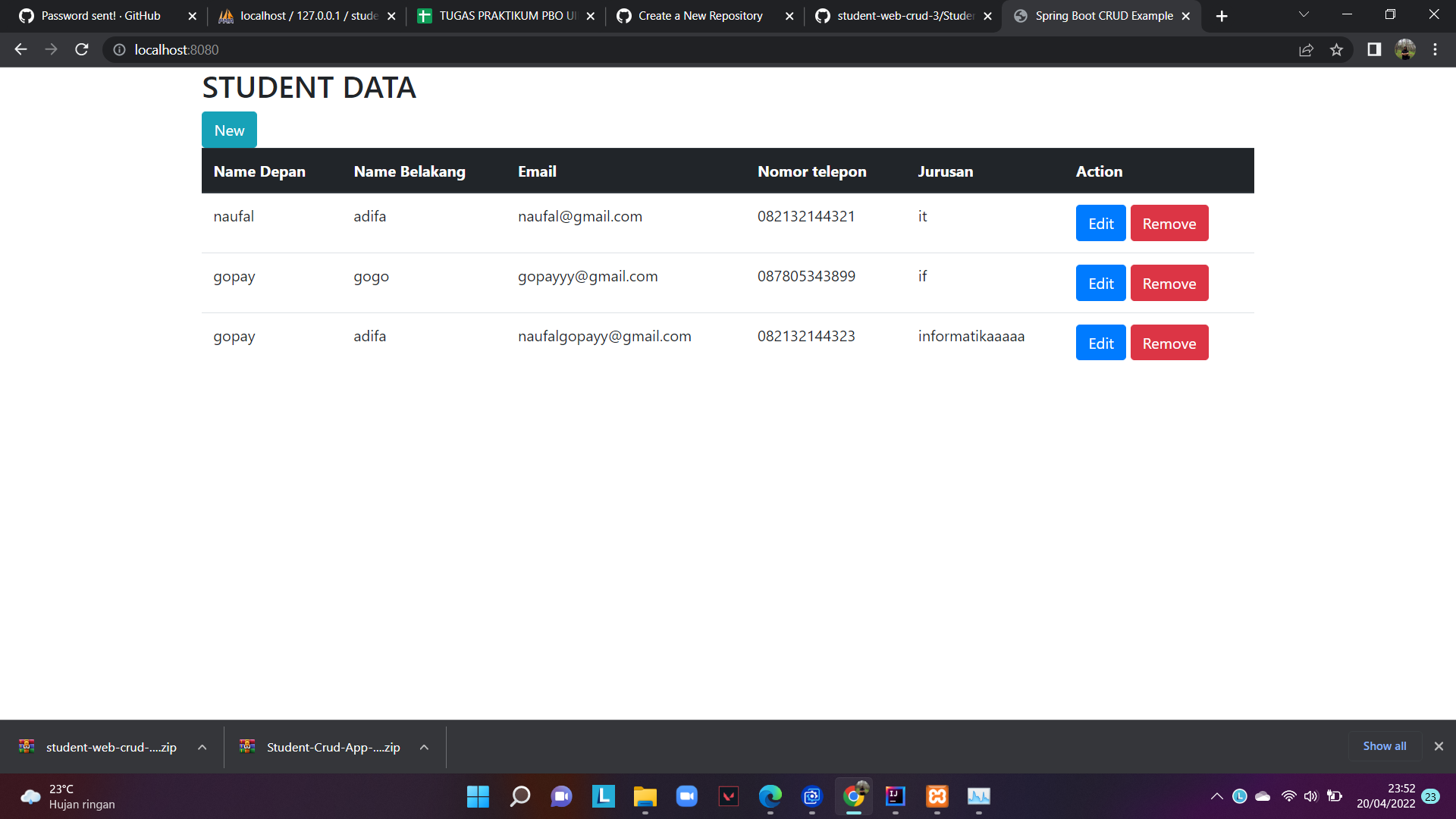Click email naufal@gmail.com cell
This screenshot has width=1456, height=819.
pyautogui.click(x=580, y=216)
